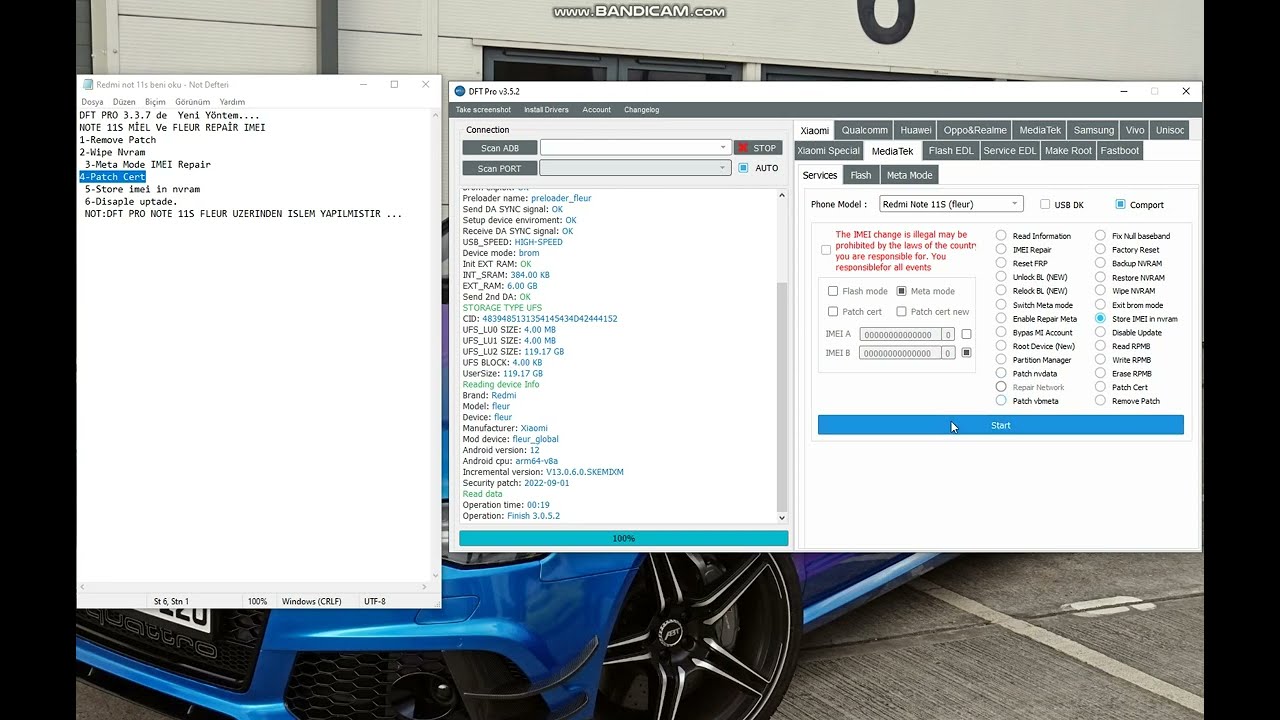The image size is (1280, 720).
Task: Select the Store IMEI in nvram option
Action: [x=1100, y=319]
